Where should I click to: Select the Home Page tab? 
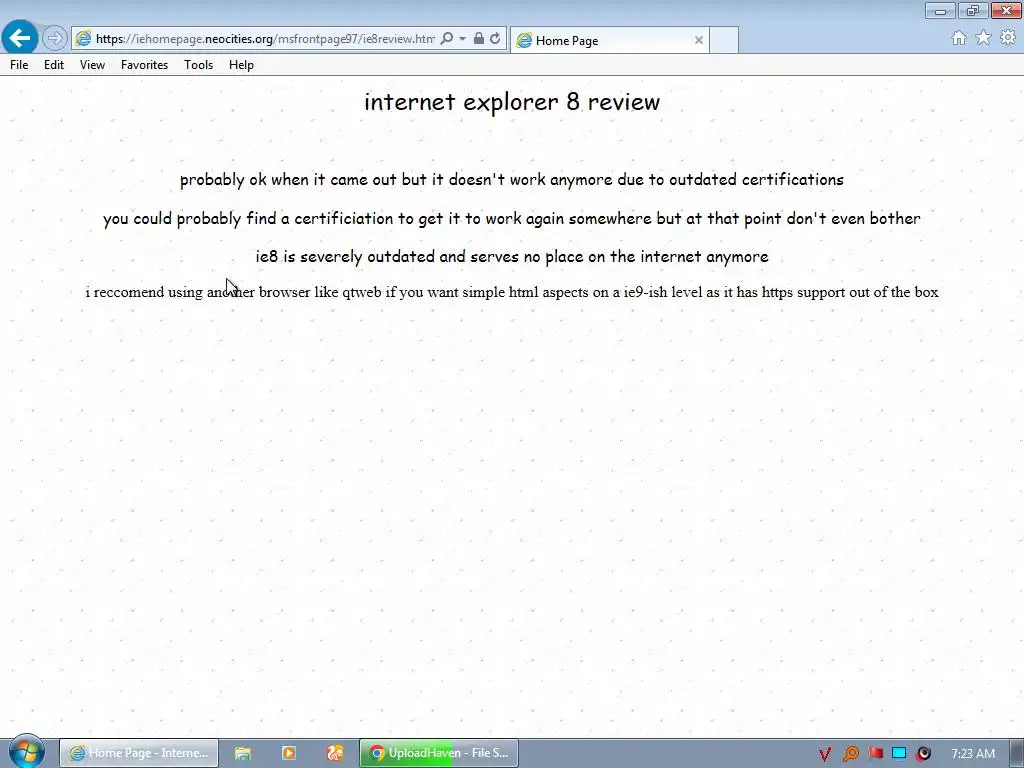pos(609,40)
